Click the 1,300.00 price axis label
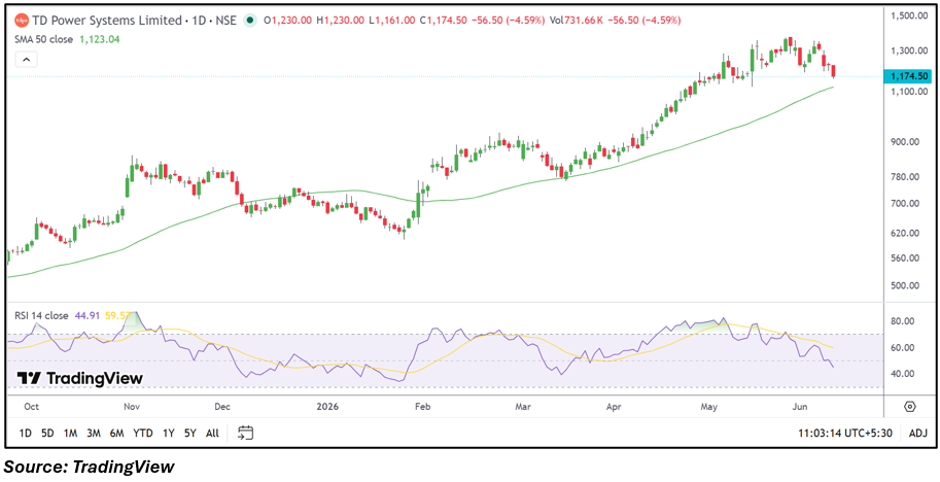 click(908, 50)
